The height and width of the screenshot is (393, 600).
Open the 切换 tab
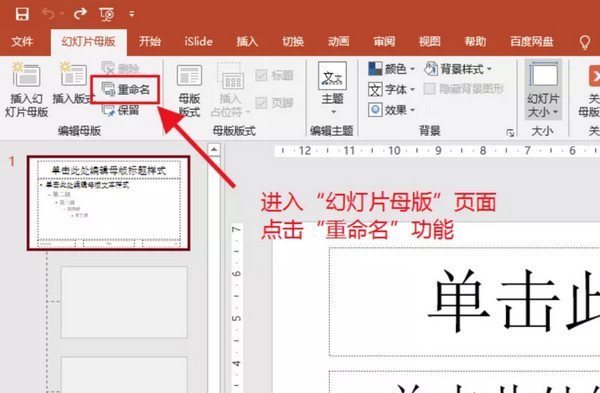[x=293, y=41]
